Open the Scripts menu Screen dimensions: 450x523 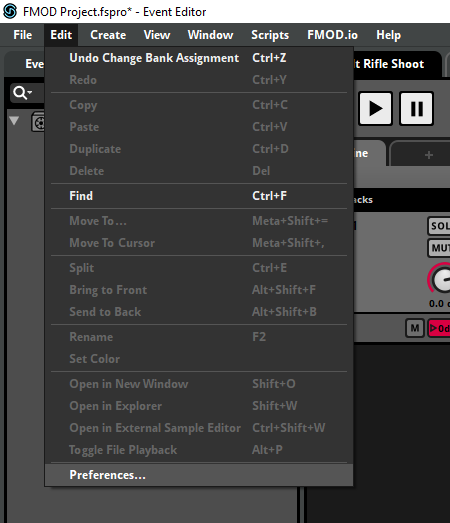tap(270, 35)
